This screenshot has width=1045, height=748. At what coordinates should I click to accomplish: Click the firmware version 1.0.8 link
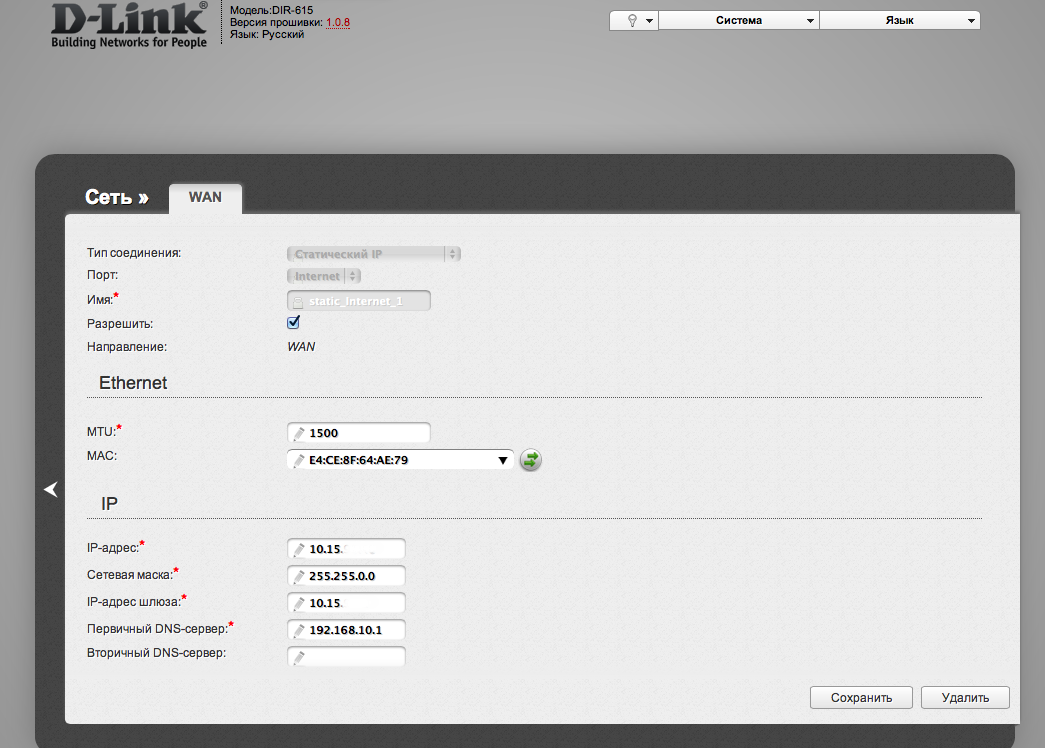tap(338, 21)
